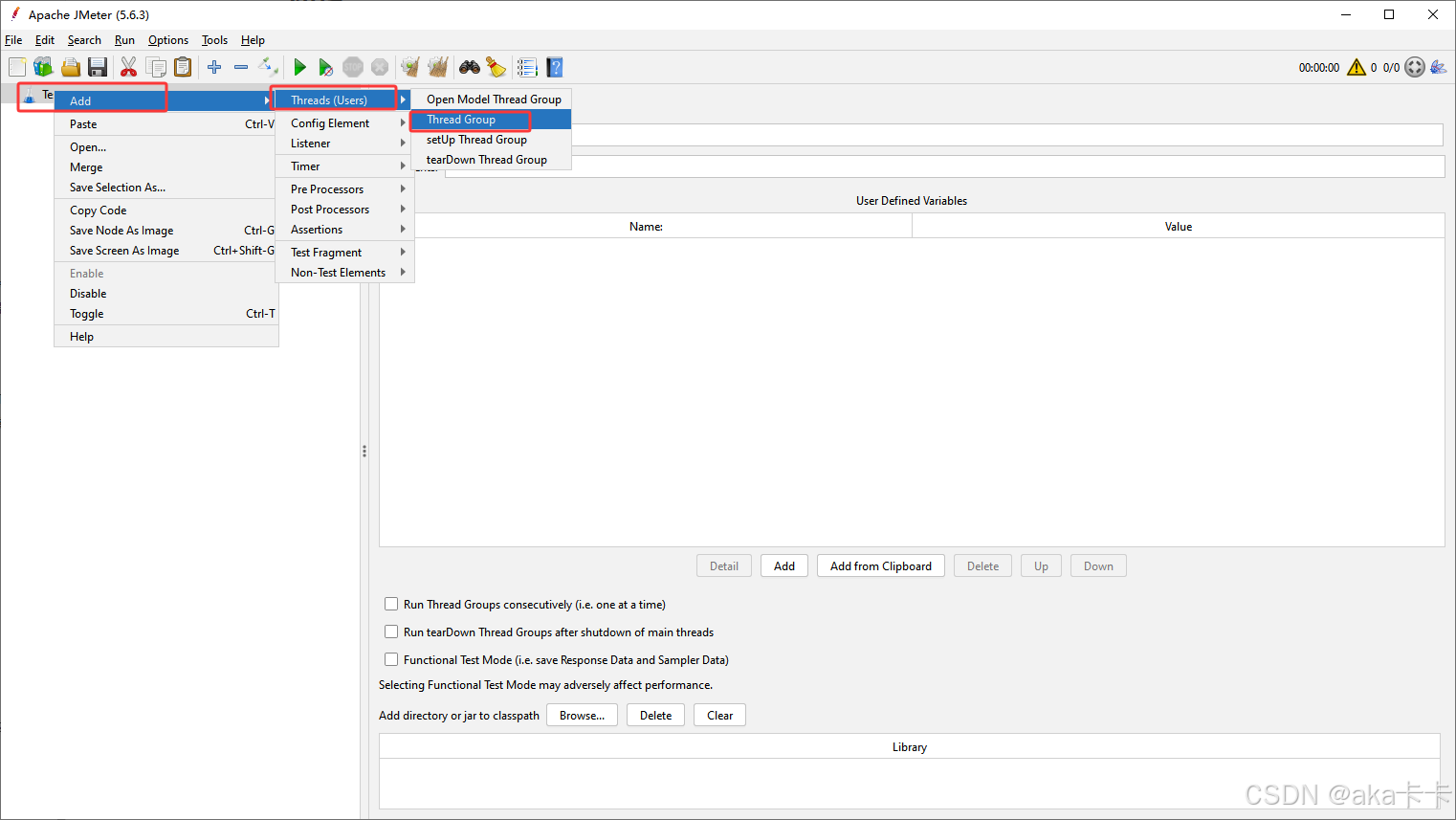Select Disable in context menu
Viewport: 1456px width, 820px height.
point(166,294)
